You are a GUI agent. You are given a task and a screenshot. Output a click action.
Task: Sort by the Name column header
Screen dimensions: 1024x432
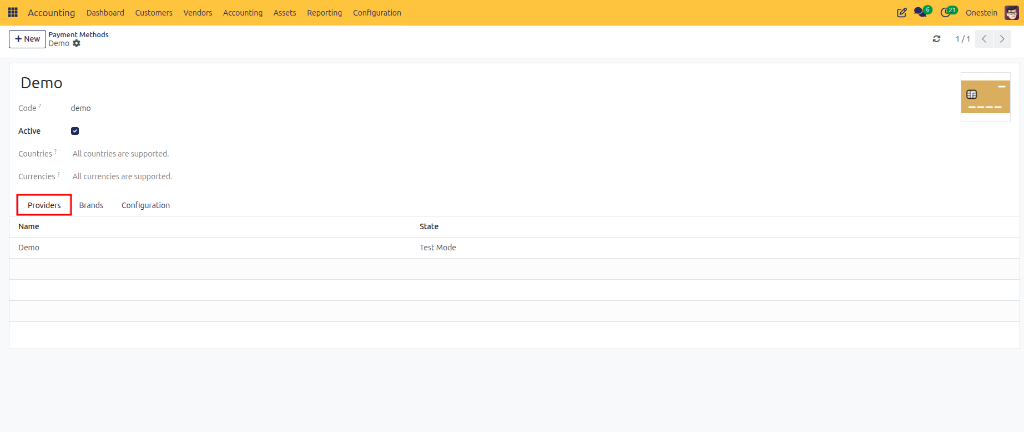click(x=29, y=226)
